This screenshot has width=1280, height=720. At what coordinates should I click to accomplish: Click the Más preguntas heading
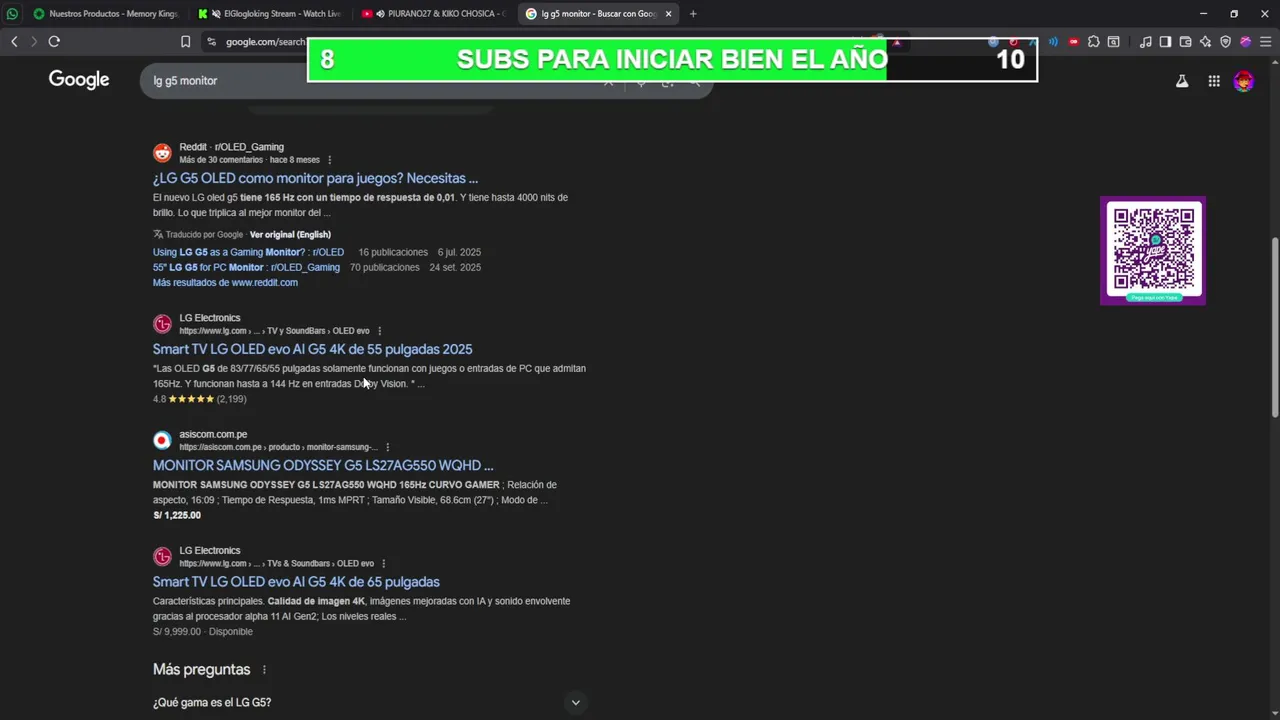click(202, 670)
